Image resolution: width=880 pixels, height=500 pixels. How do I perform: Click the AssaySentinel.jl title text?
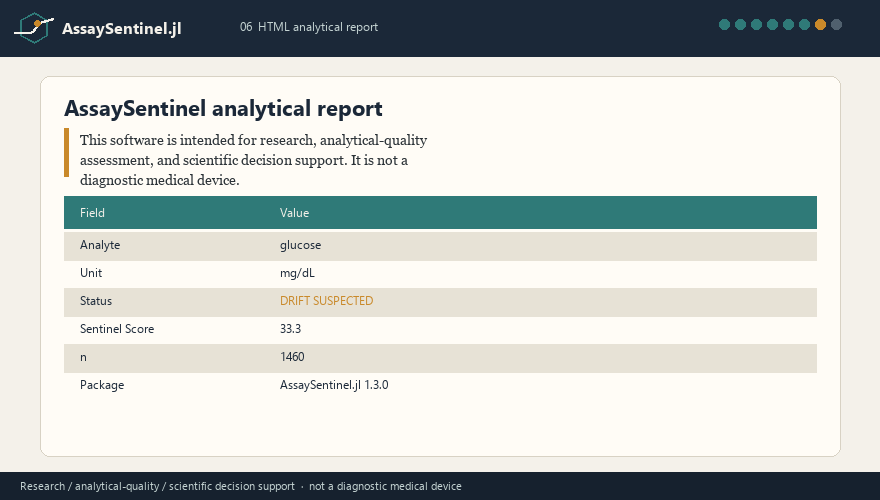tap(122, 29)
